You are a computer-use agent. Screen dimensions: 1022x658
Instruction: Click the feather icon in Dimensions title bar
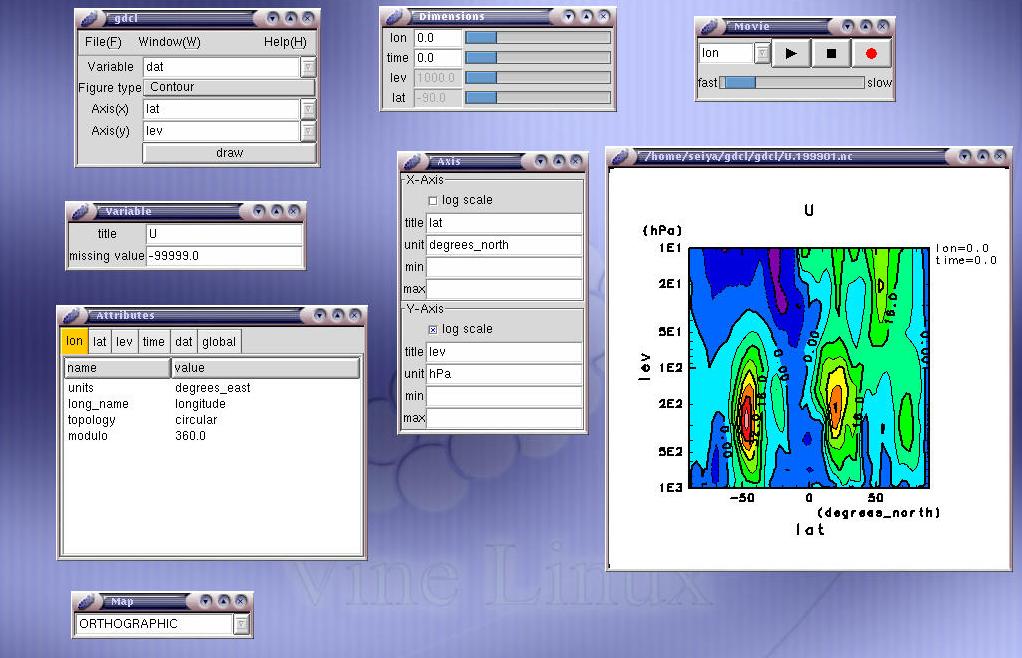[x=393, y=16]
